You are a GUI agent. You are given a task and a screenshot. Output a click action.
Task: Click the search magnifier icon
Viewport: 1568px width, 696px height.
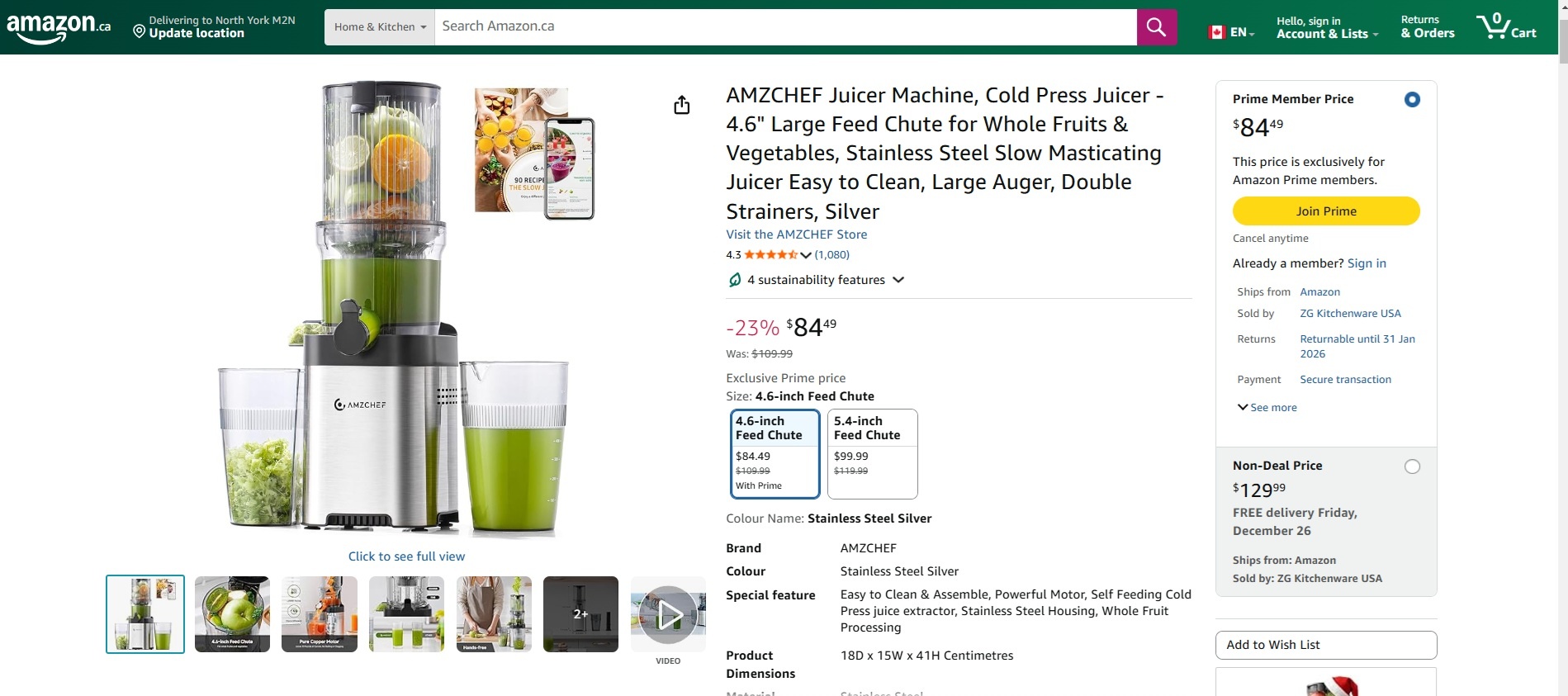[x=1155, y=26]
